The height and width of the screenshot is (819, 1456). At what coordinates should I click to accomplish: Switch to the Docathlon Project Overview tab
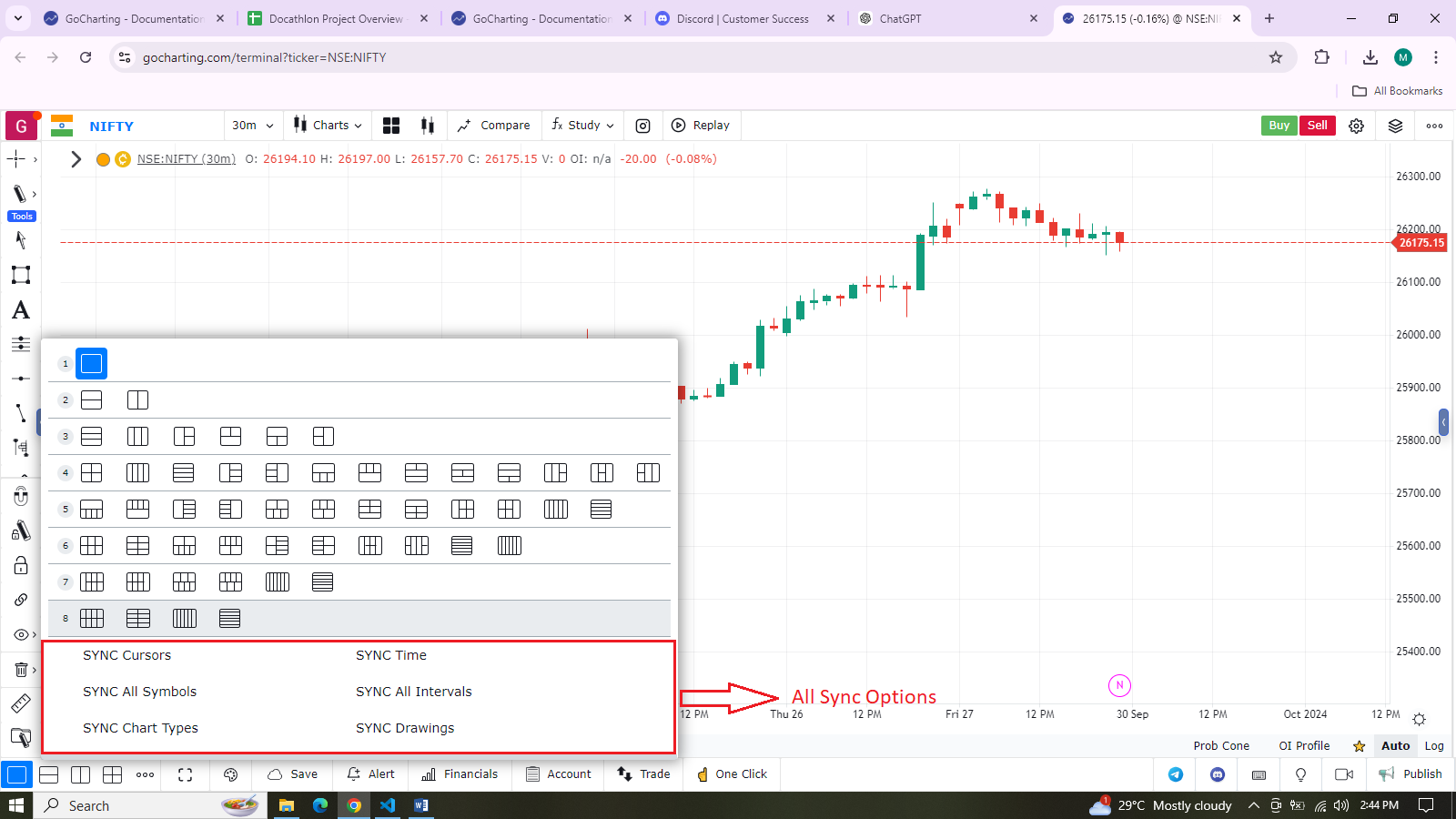click(x=336, y=18)
